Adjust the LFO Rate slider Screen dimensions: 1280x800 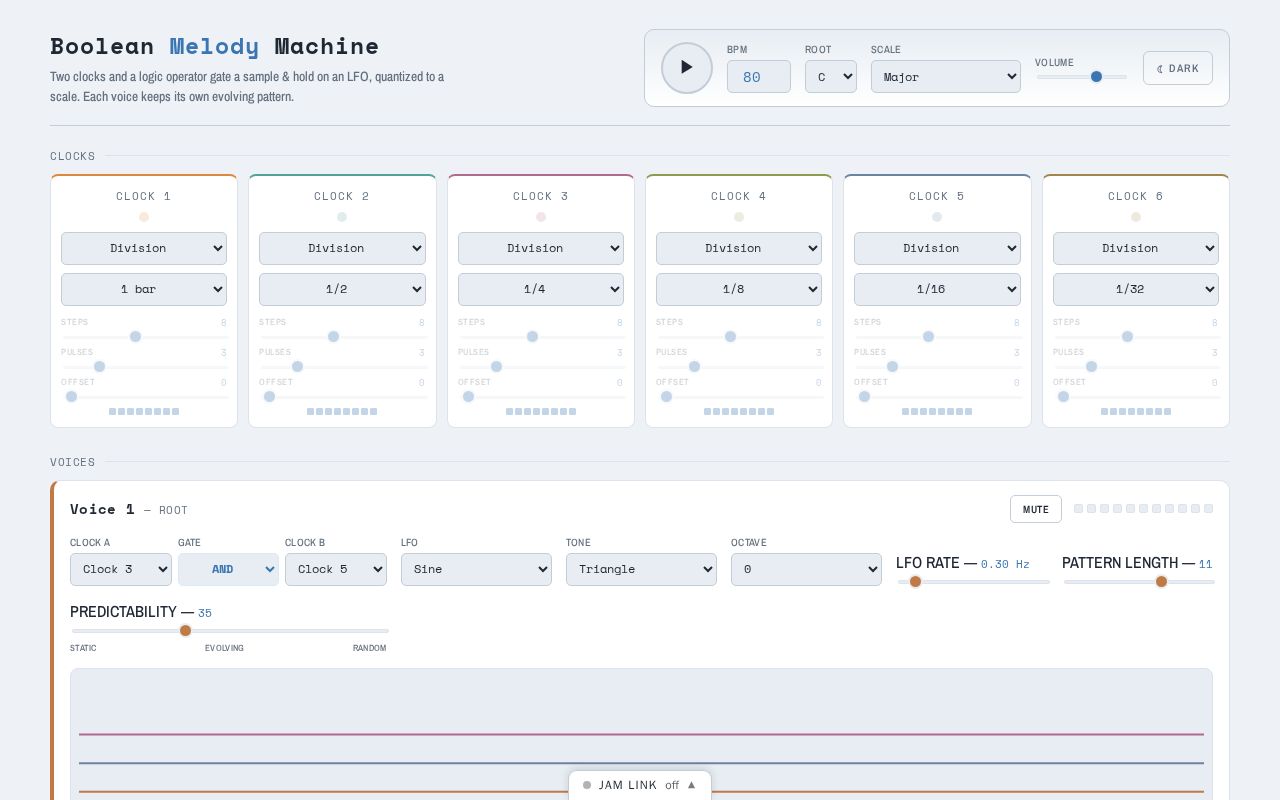[x=973, y=581]
